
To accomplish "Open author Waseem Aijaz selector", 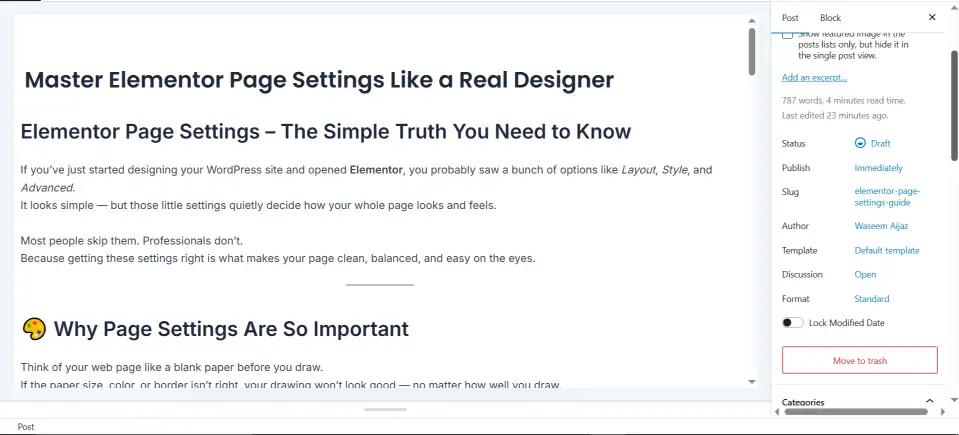I will [881, 226].
